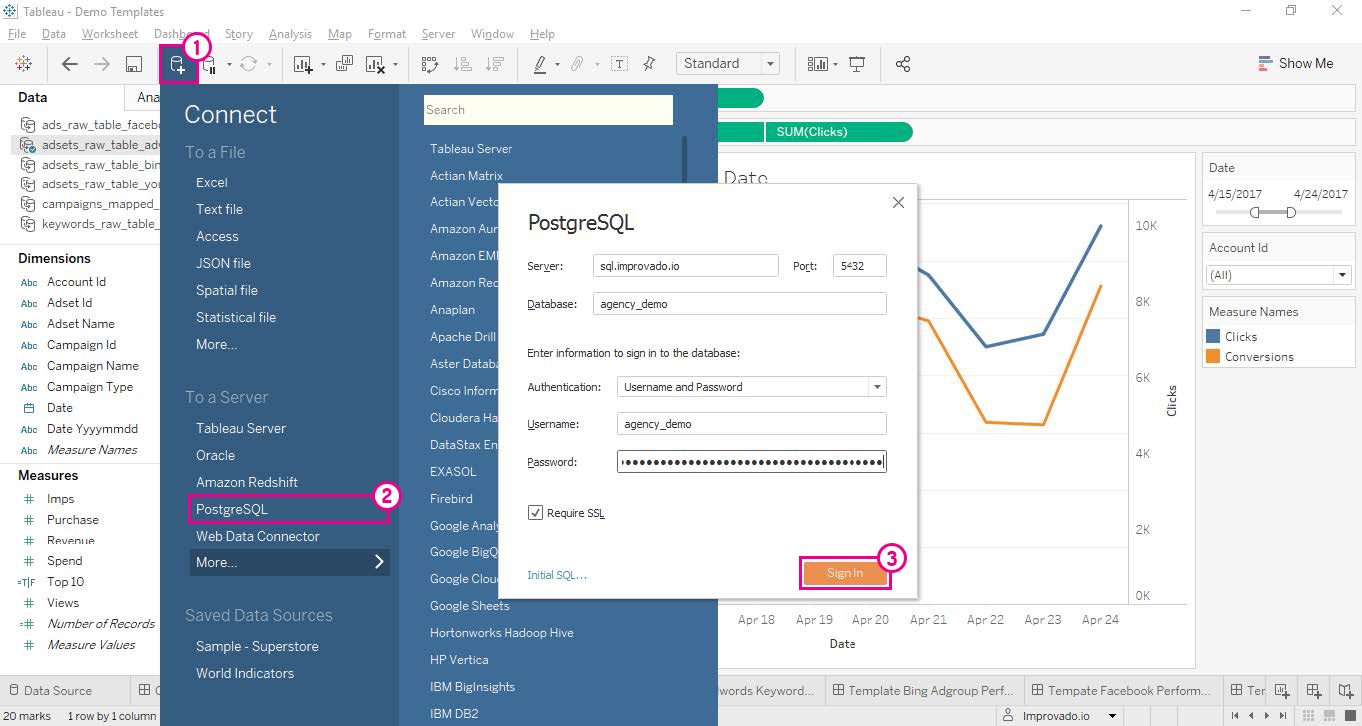Image resolution: width=1362 pixels, height=726 pixels.
Task: Close the PostgreSQL dialog with X
Action: click(898, 203)
